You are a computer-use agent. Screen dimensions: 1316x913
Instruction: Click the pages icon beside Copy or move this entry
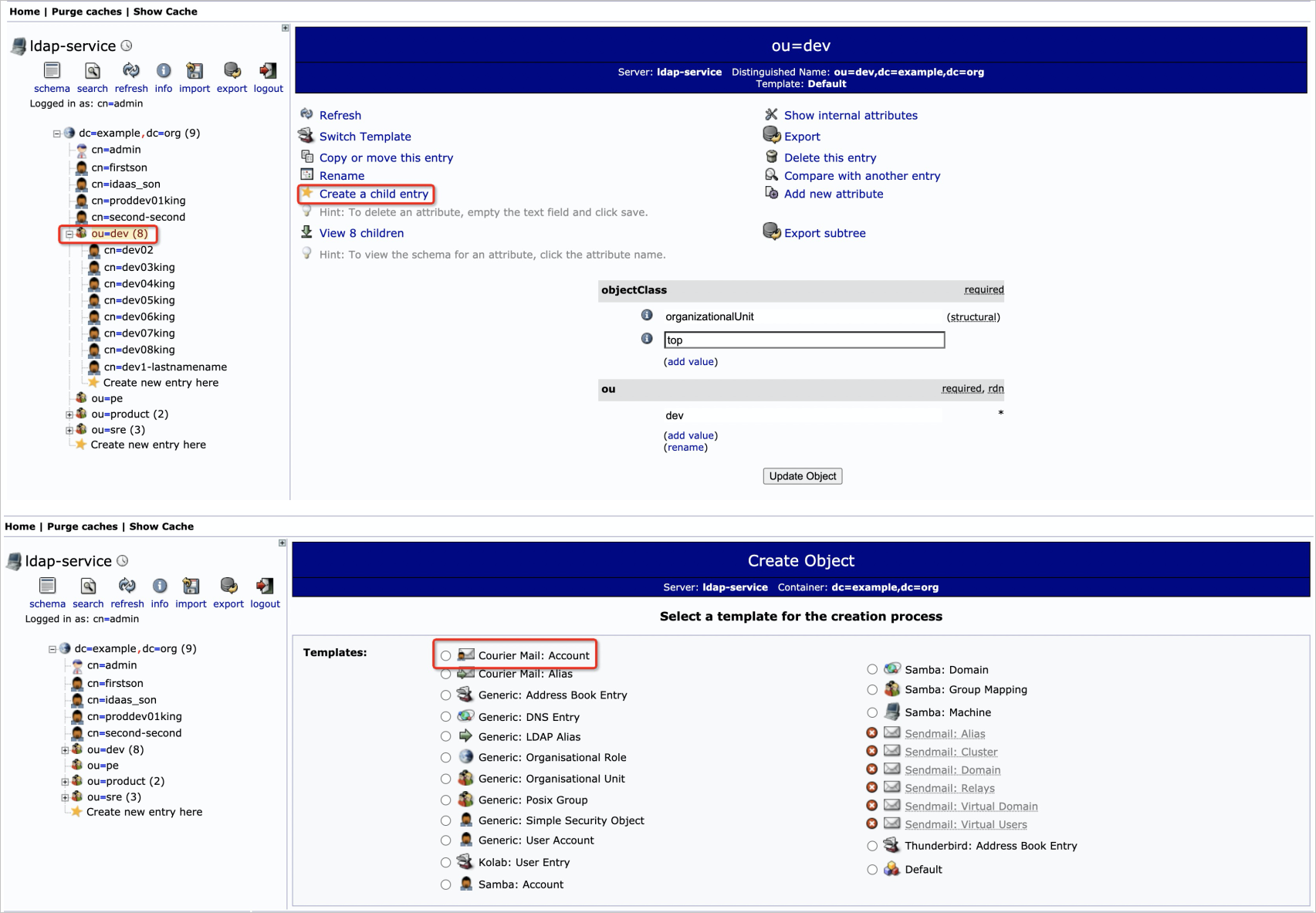[x=306, y=156]
